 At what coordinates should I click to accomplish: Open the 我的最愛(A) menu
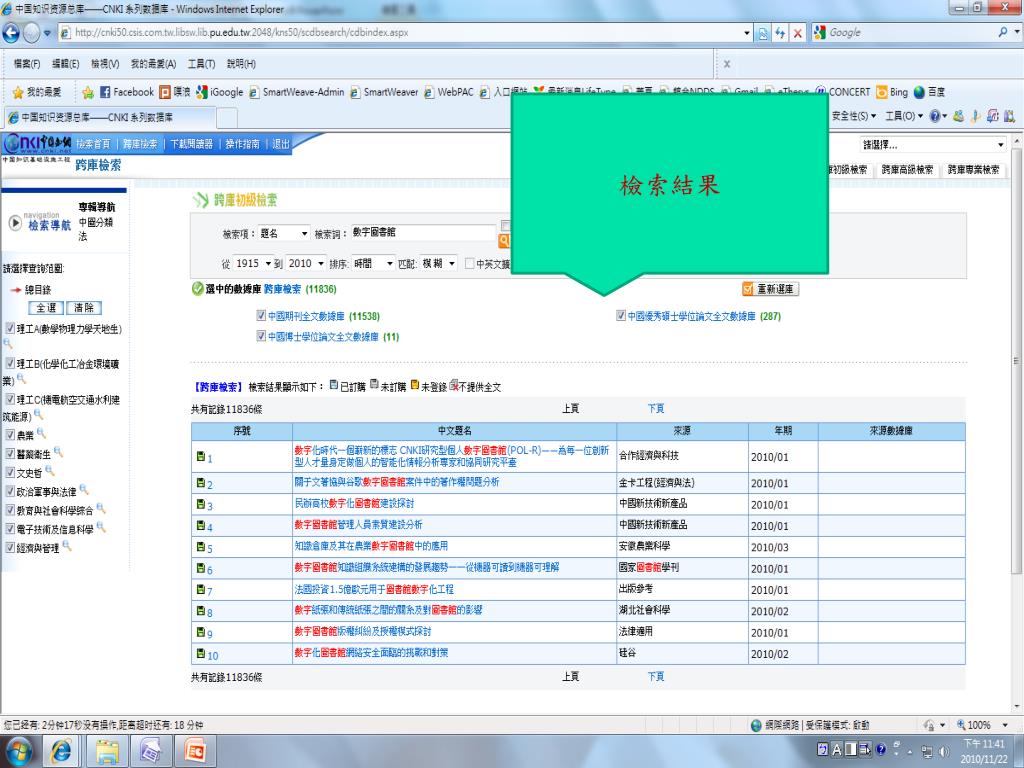[153, 63]
